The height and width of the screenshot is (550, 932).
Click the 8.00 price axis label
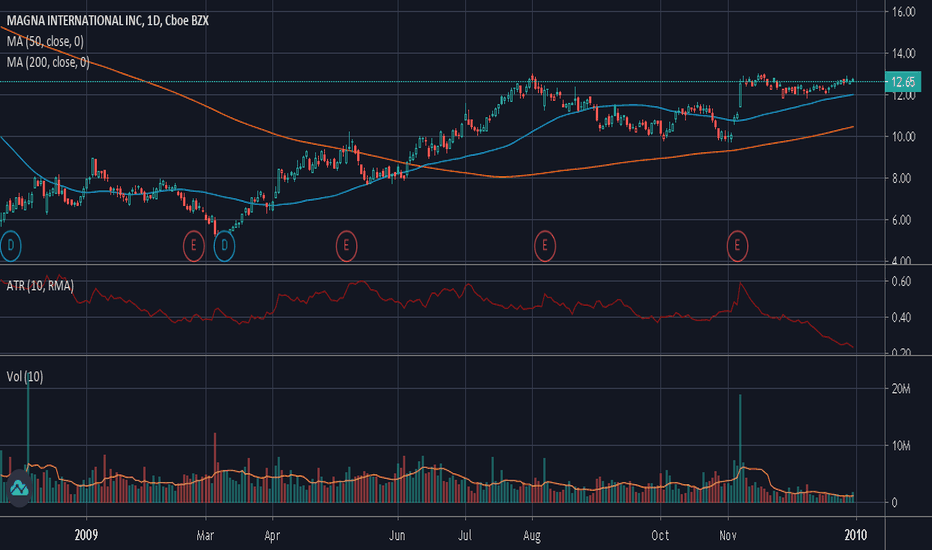[x=901, y=178]
